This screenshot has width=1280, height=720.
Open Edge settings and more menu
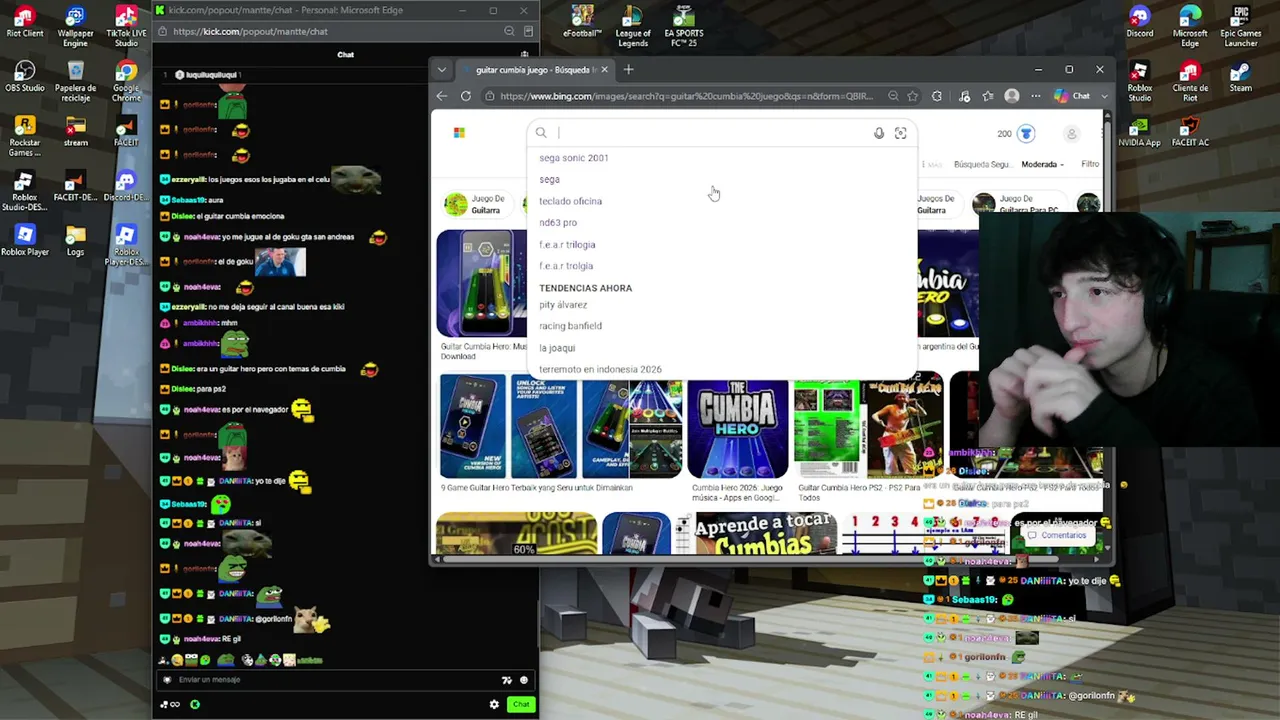[x=1036, y=96]
